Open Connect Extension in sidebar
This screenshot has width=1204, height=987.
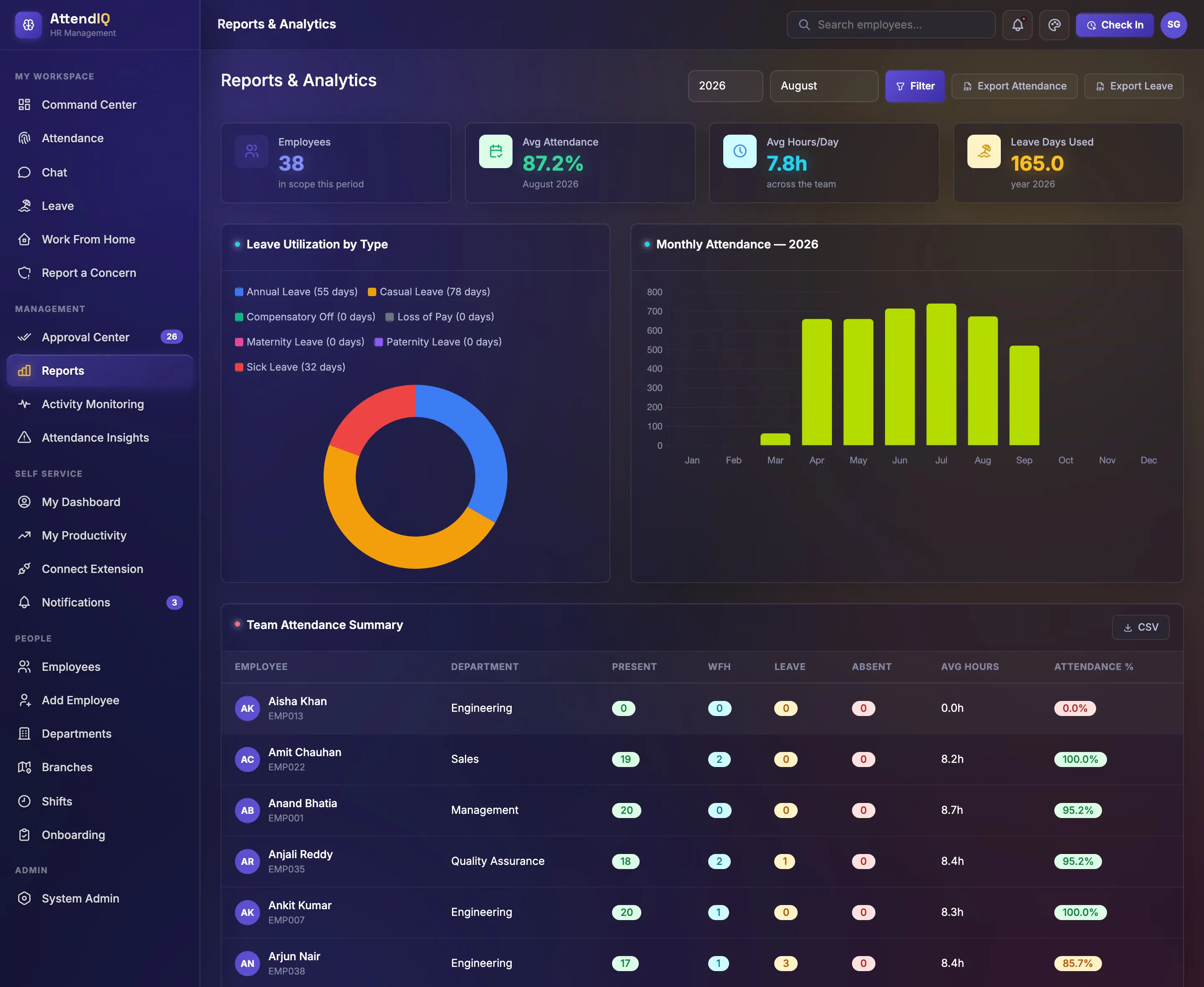[x=100, y=569]
